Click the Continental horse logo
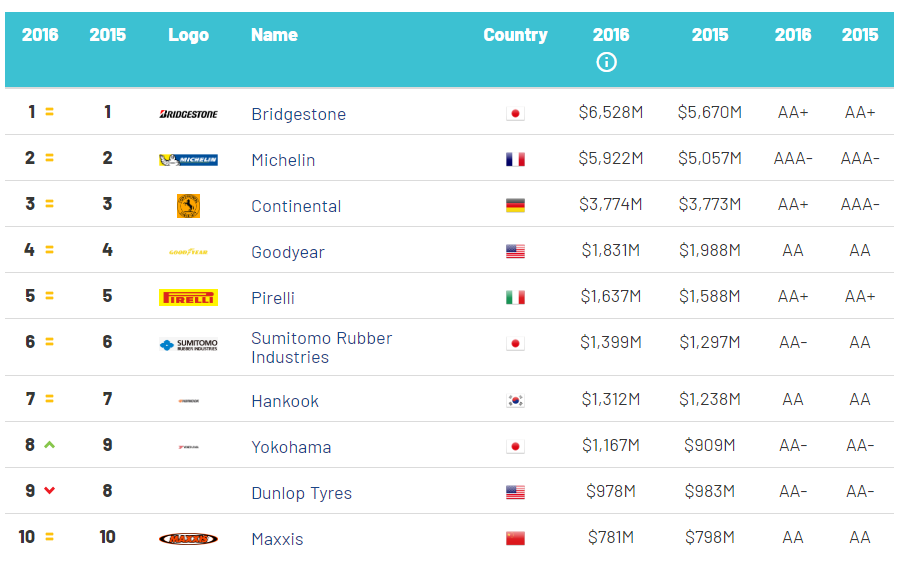Image resolution: width=904 pixels, height=570 pixels. 189,206
